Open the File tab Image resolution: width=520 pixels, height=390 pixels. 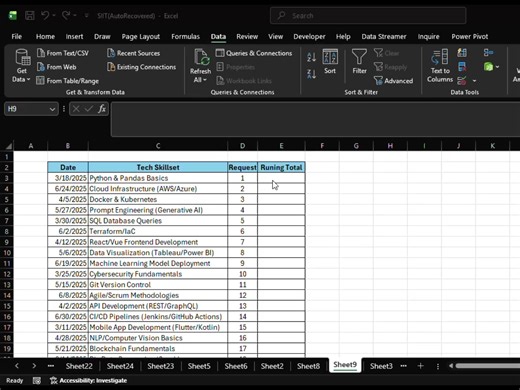coord(16,37)
